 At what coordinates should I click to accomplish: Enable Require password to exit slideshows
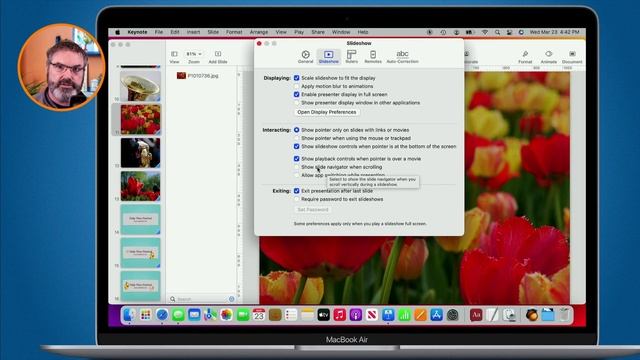(297, 199)
